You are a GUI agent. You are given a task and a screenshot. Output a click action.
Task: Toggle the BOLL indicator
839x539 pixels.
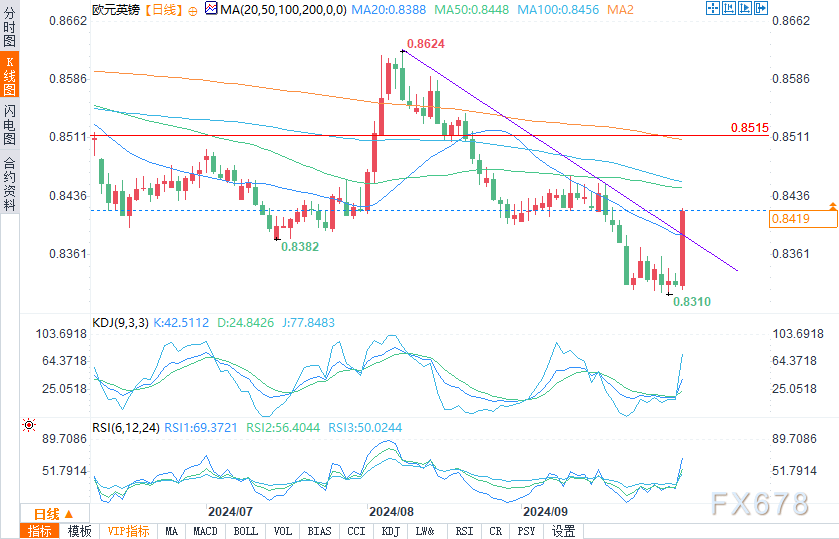pyautogui.click(x=245, y=531)
